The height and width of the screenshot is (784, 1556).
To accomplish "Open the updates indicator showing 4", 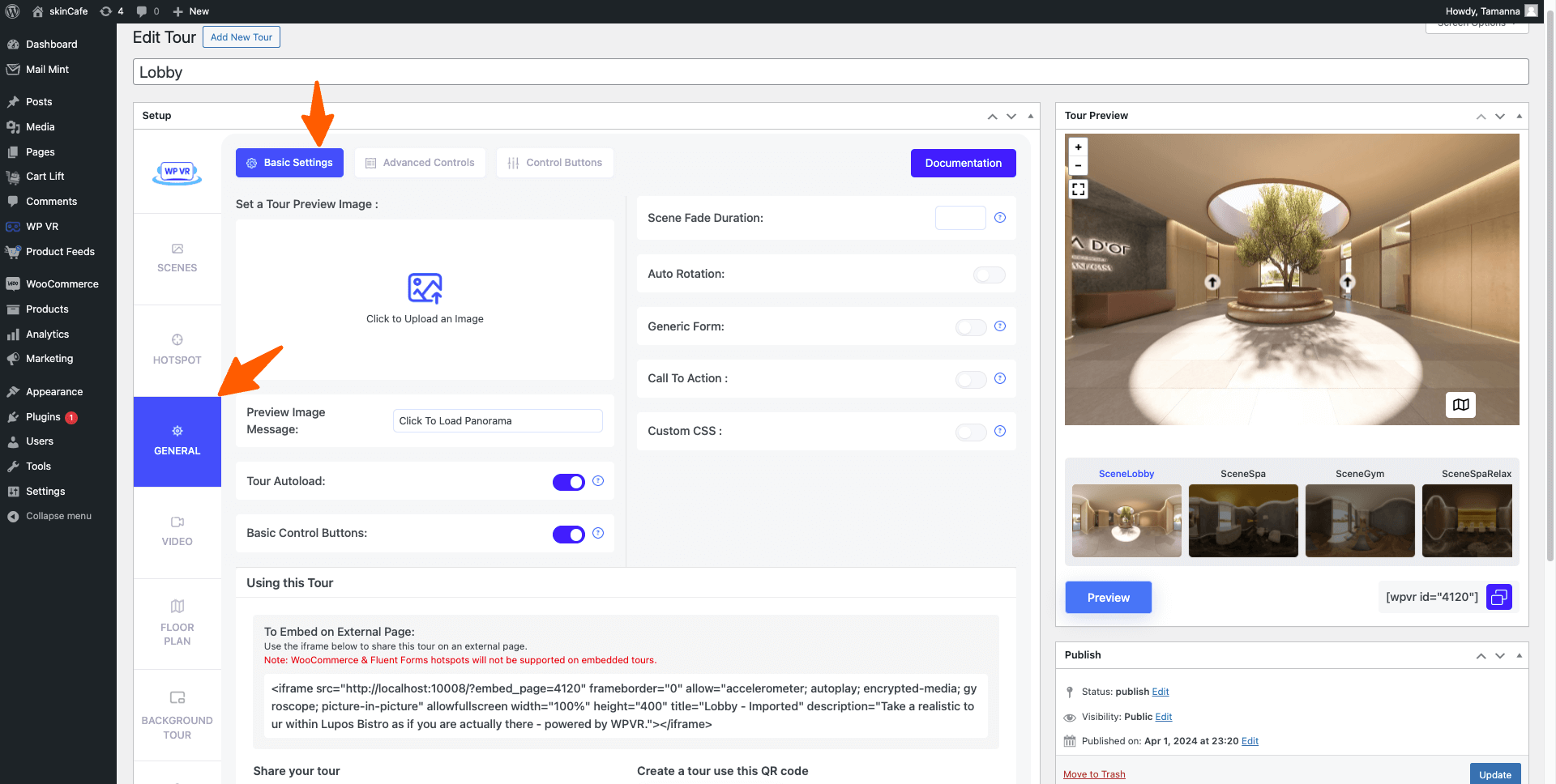I will click(x=112, y=11).
